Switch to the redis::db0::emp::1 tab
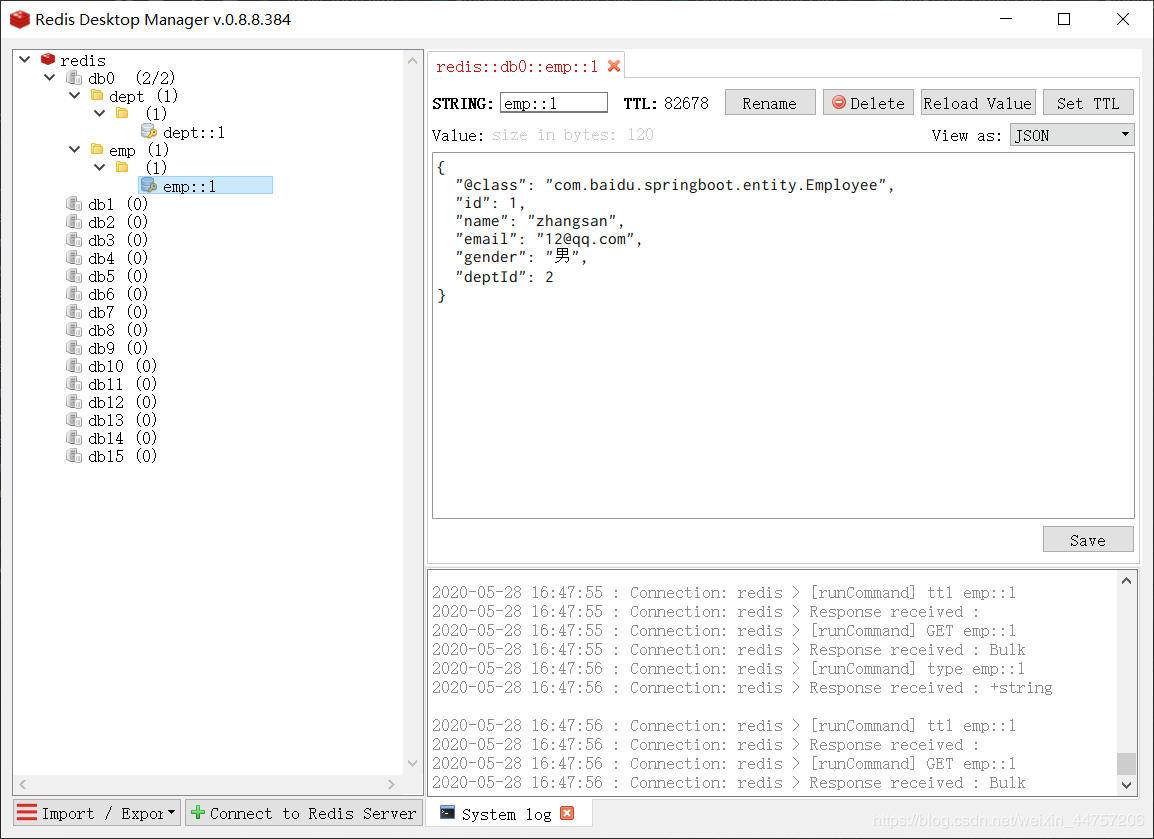Image resolution: width=1154 pixels, height=839 pixels. point(517,67)
